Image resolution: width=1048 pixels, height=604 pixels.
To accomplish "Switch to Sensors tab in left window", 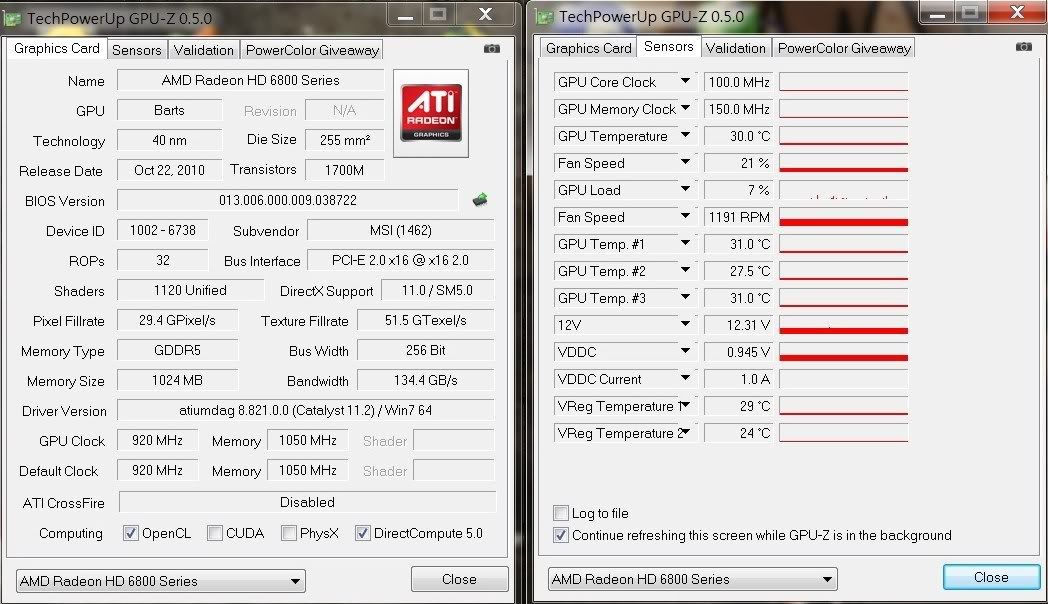I will tap(136, 50).
